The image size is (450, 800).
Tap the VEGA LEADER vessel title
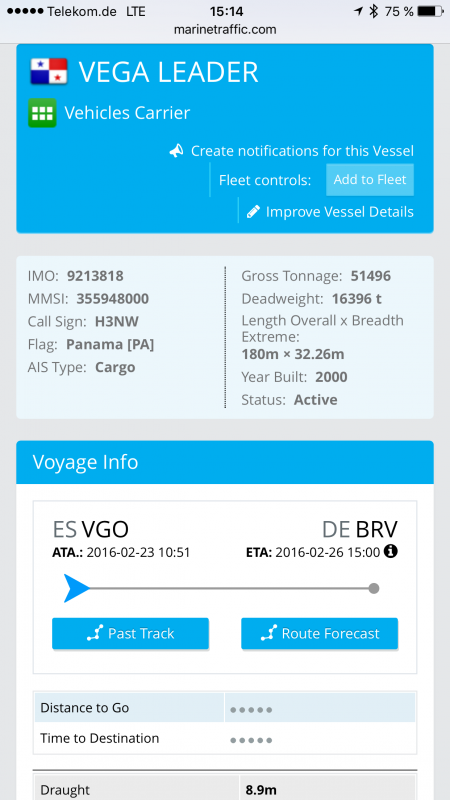tap(168, 72)
